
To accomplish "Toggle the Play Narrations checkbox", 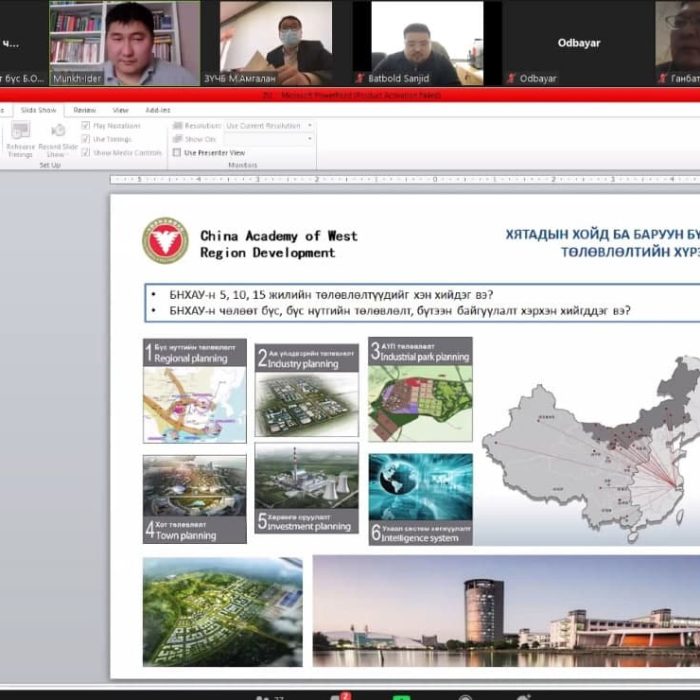I will point(86,126).
